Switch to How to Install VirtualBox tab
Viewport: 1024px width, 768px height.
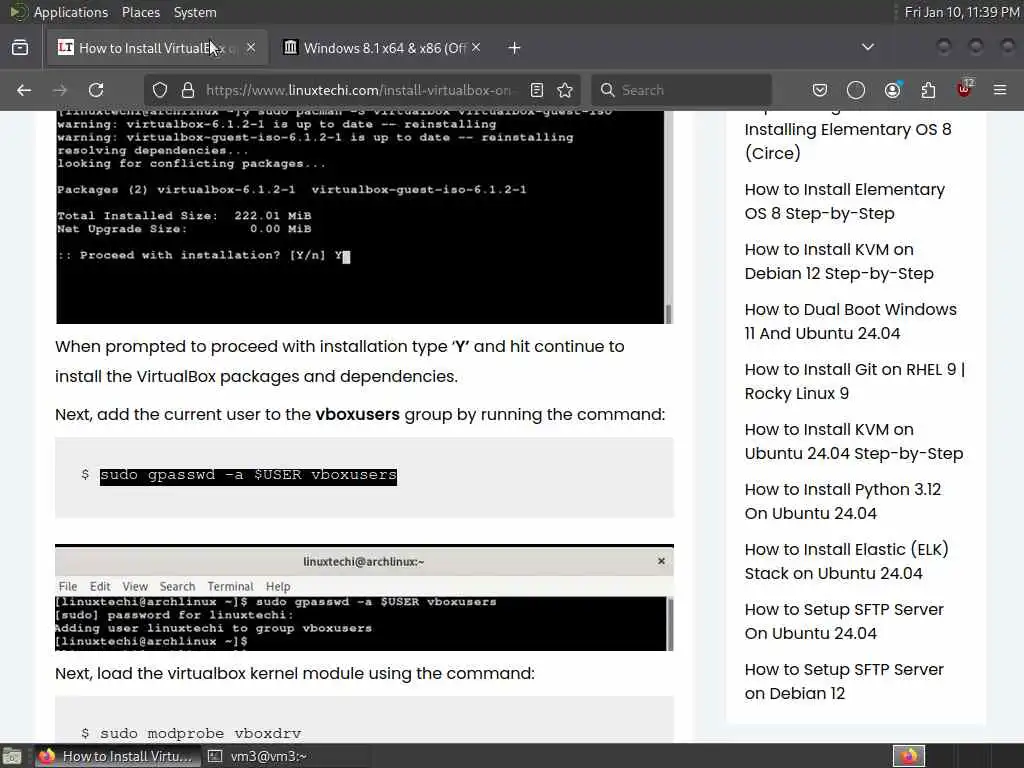click(157, 48)
